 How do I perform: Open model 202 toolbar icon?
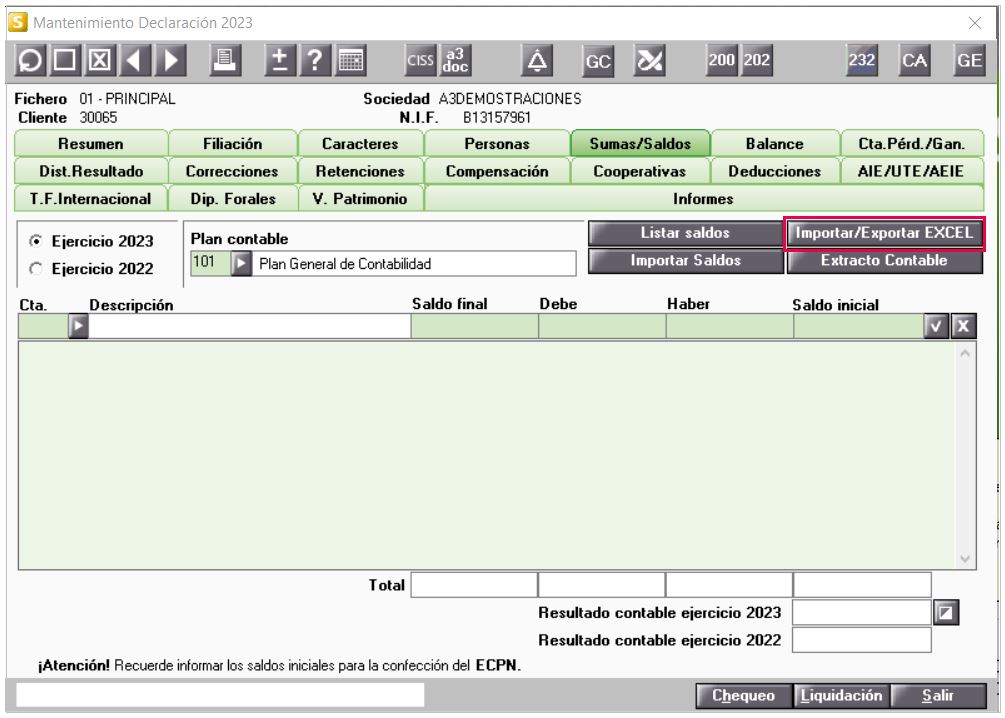[x=757, y=61]
